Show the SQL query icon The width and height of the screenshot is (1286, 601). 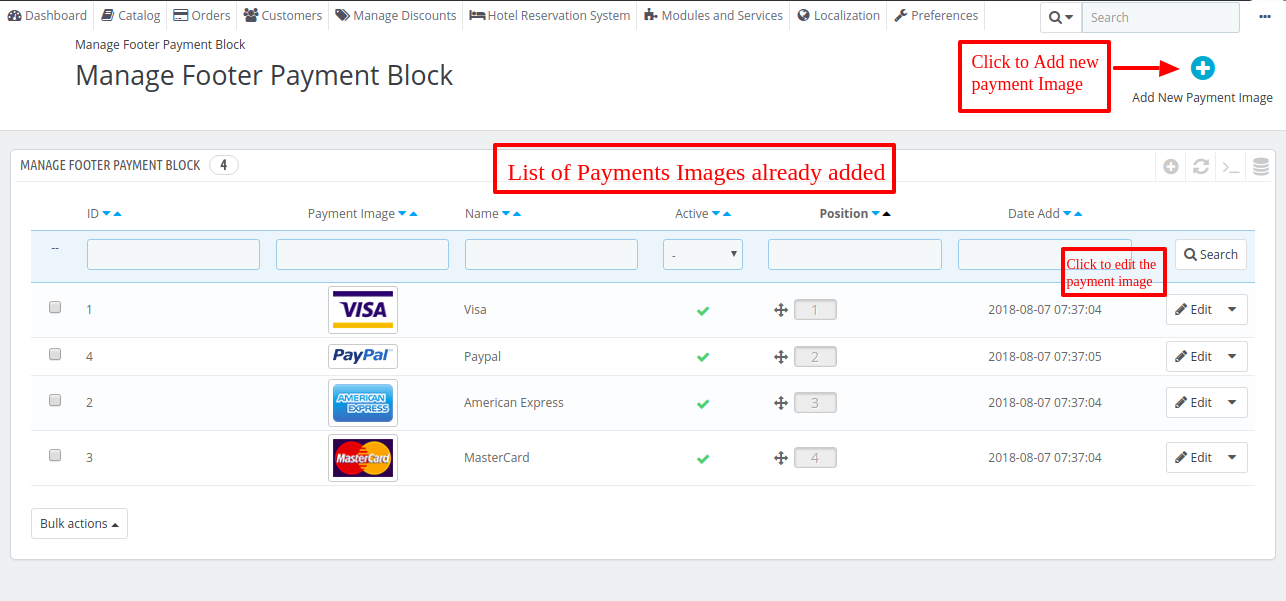[1231, 167]
